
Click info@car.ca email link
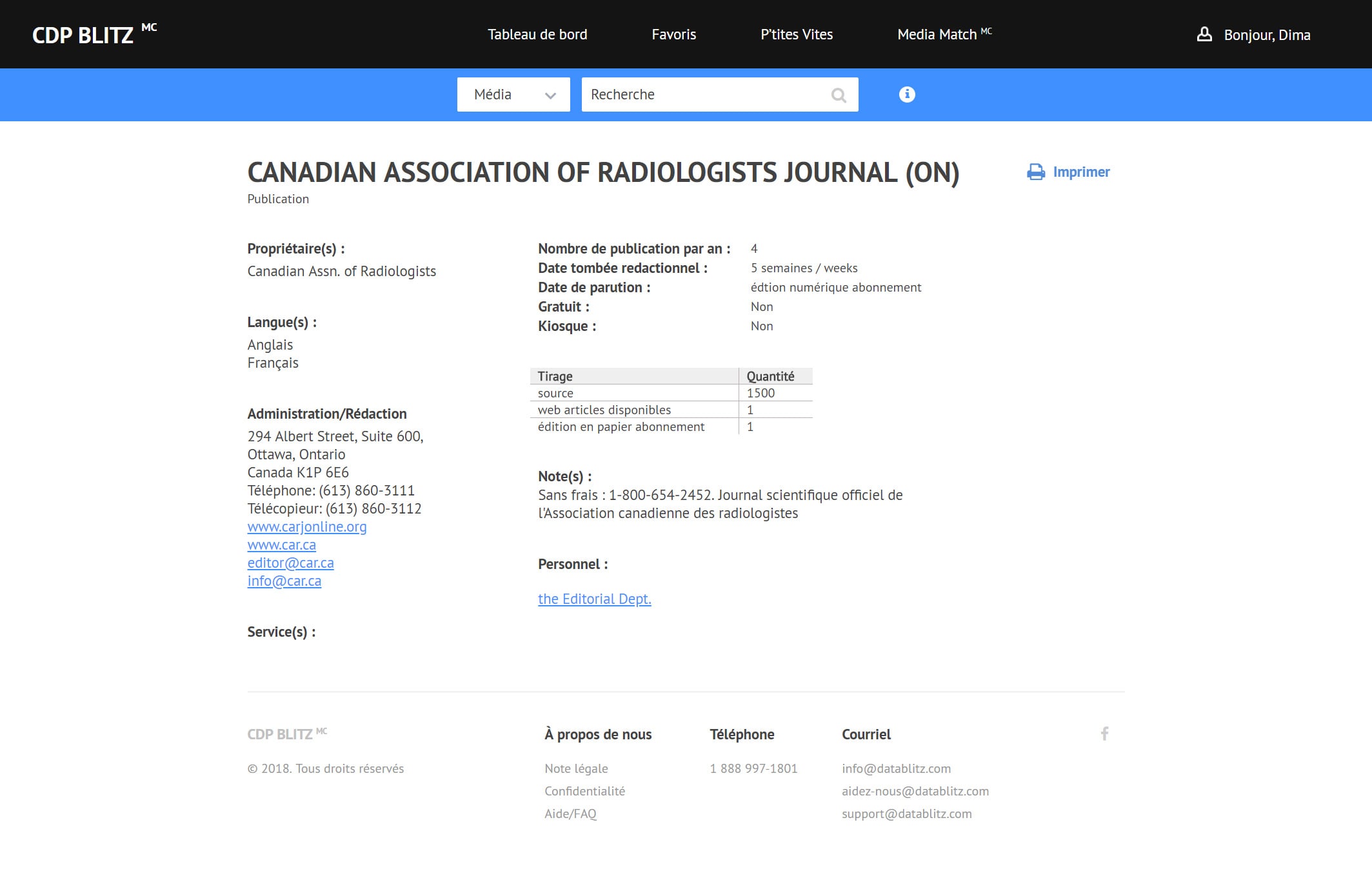(284, 581)
